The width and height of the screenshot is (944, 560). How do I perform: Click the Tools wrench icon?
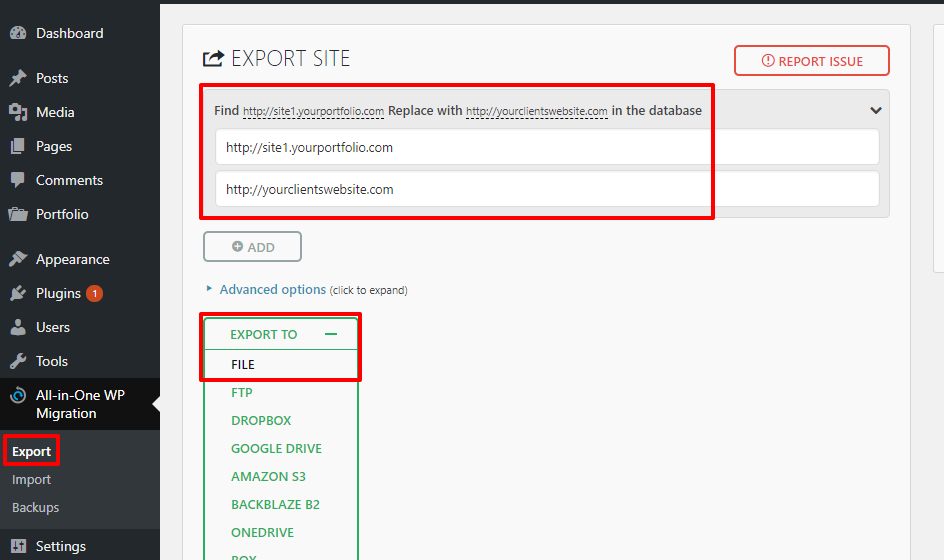(x=18, y=361)
